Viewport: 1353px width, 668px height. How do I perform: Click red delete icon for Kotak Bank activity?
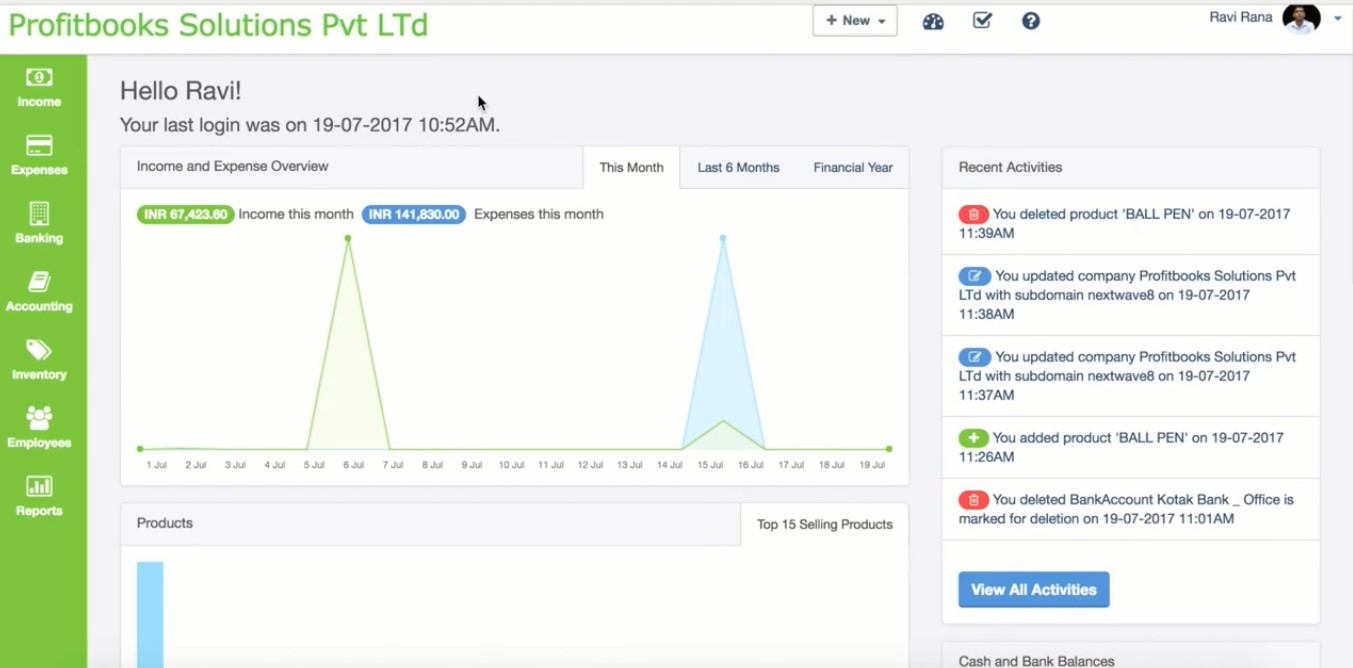(973, 500)
